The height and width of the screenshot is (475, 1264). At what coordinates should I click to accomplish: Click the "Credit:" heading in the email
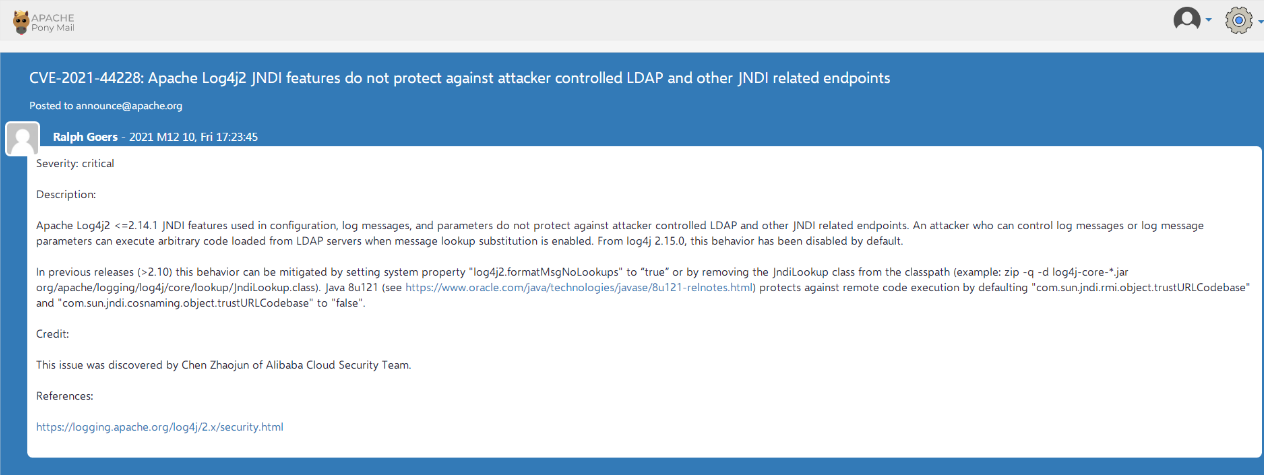click(54, 334)
